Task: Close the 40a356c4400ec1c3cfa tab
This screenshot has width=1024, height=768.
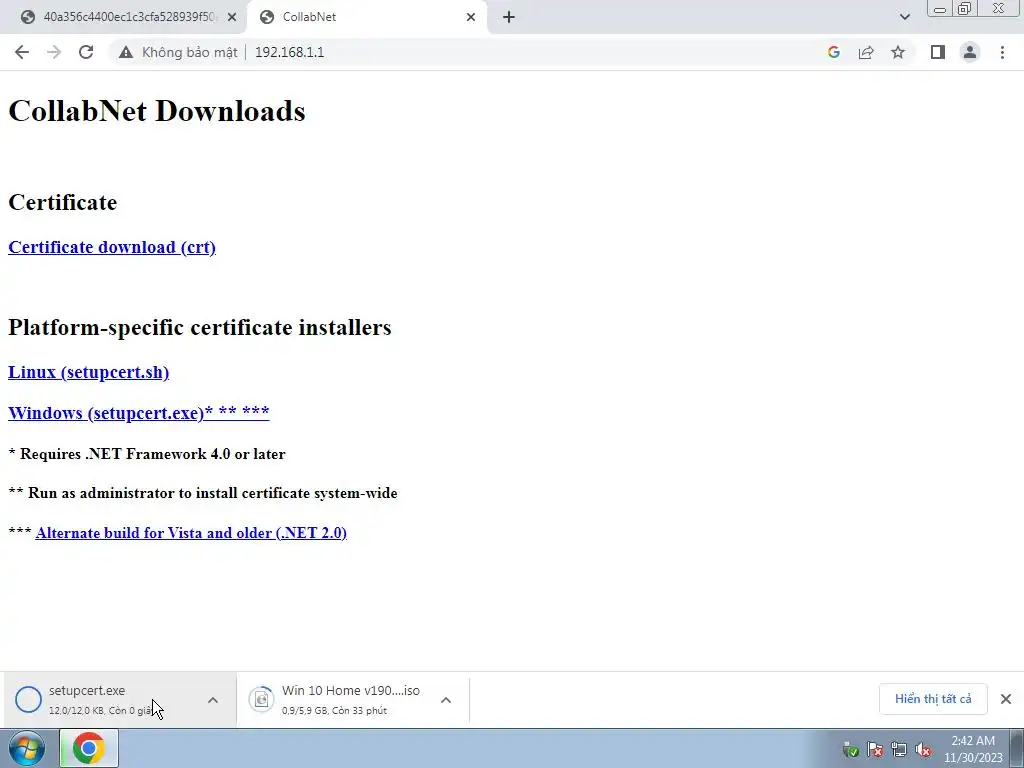Action: pos(231,17)
